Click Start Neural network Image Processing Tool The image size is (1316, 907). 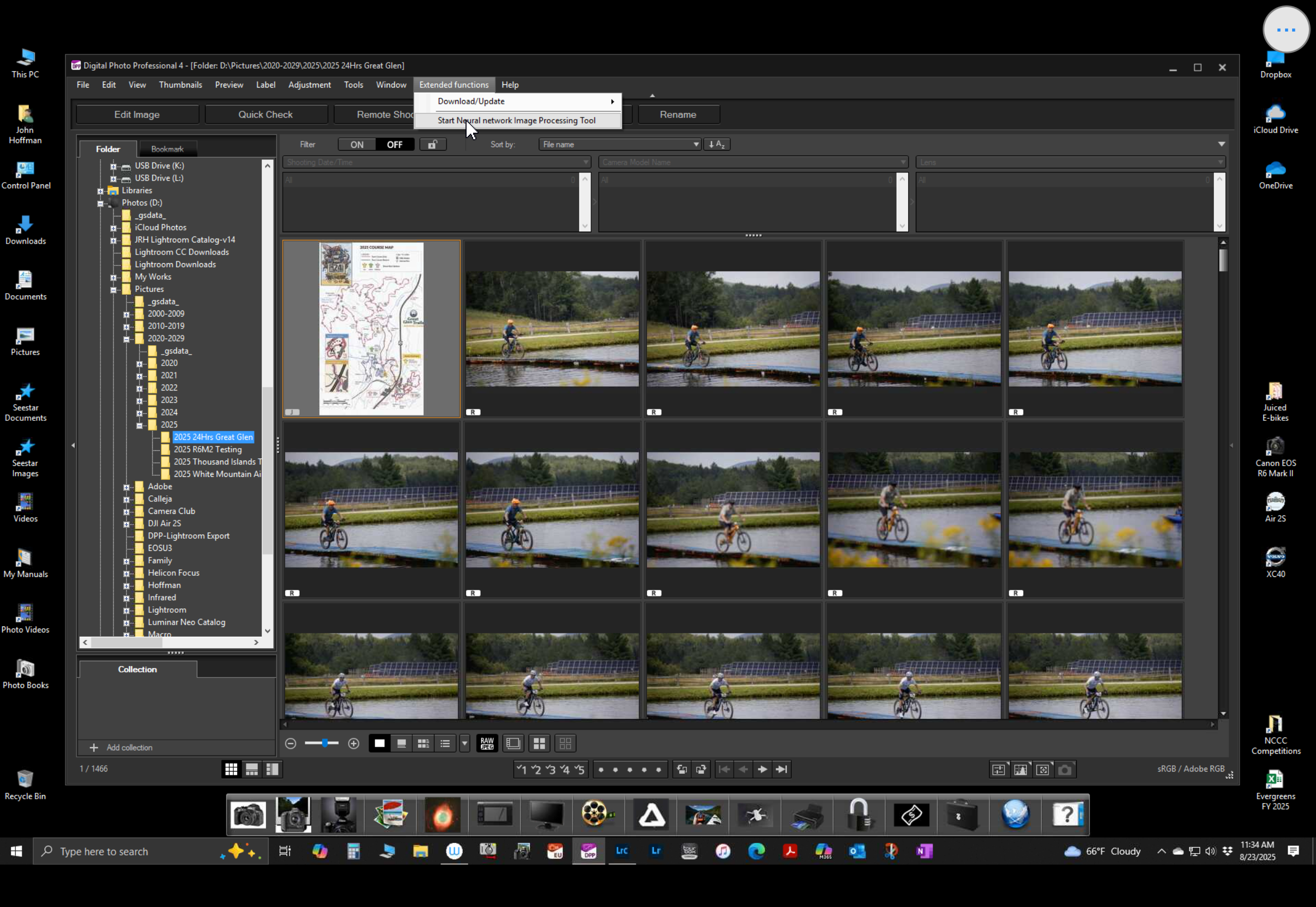[516, 121]
